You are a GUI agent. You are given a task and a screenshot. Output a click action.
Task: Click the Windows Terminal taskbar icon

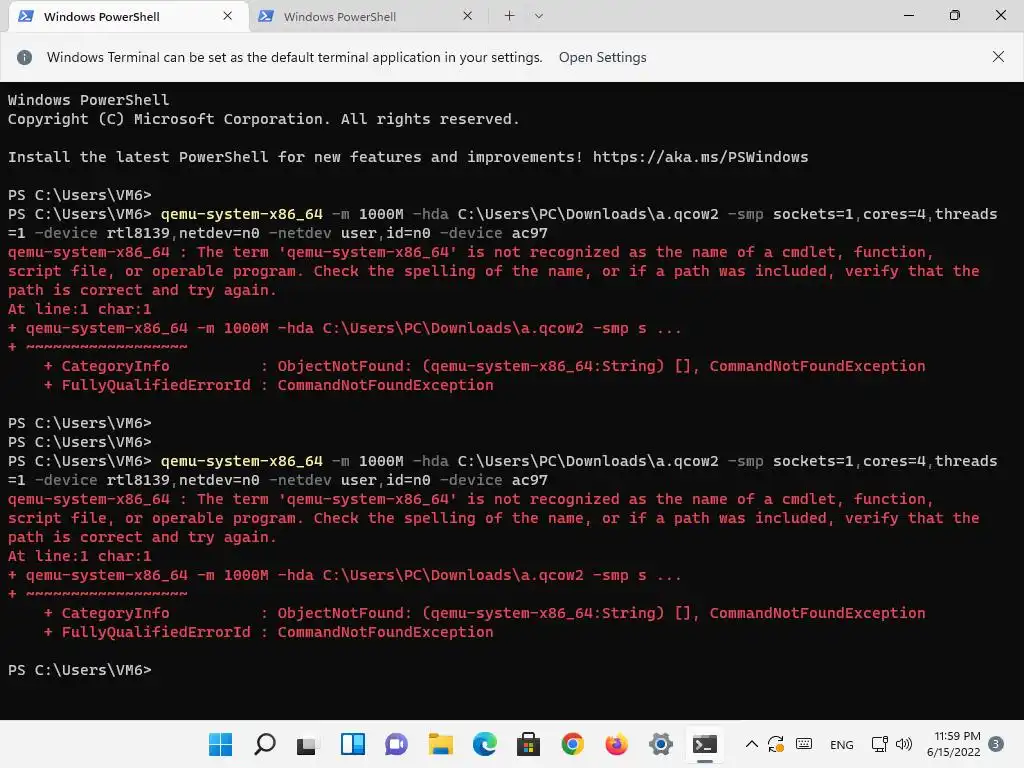705,744
